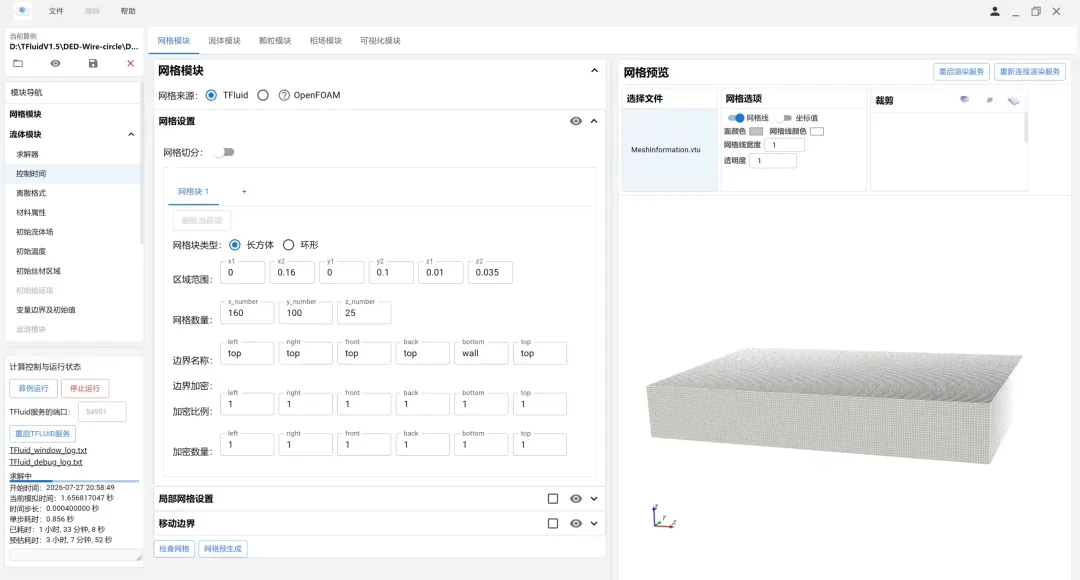Click the 重启TFLUID服务 button
The width and height of the screenshot is (1080, 580).
click(43, 434)
